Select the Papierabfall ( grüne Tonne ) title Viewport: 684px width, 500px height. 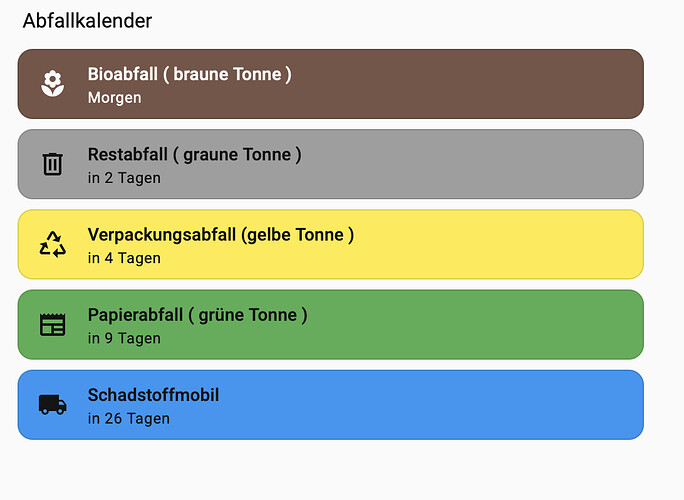197,315
